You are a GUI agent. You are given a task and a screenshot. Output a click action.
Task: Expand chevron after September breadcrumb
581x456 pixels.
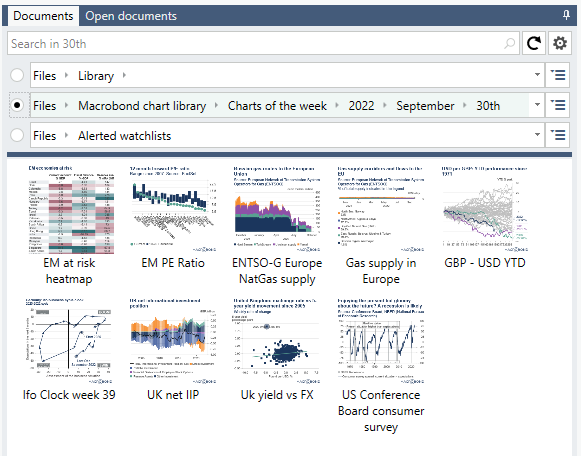pos(465,105)
